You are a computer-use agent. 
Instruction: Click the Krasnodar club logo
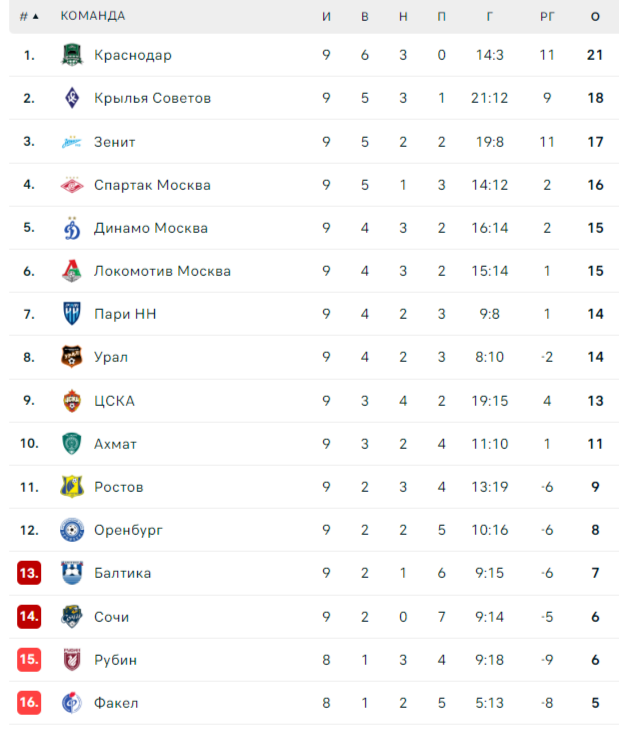click(x=72, y=55)
